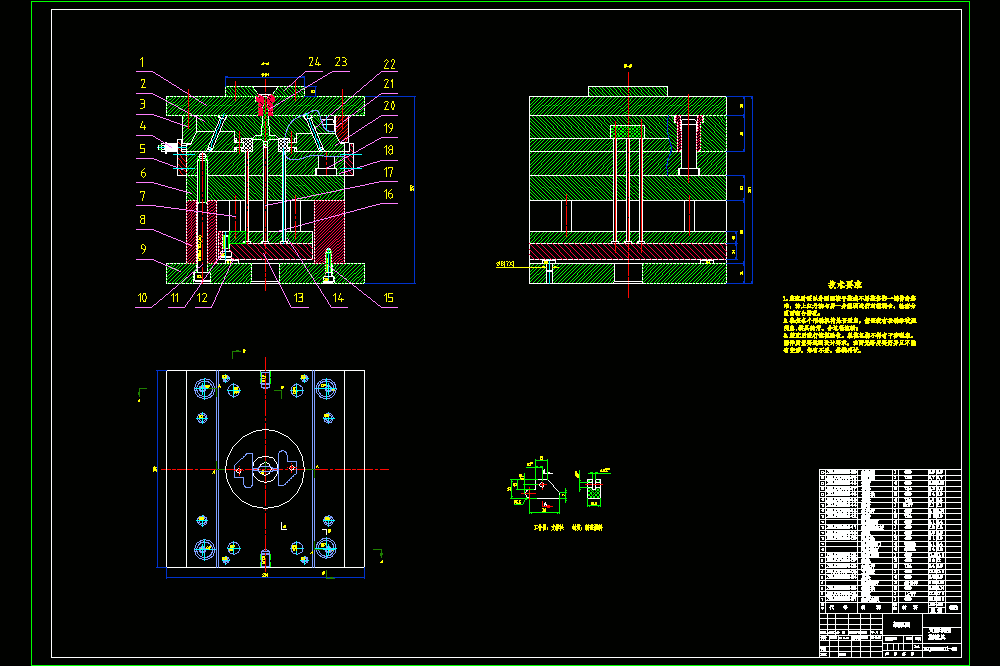Click the top-left guide pin circle in the plan view
Viewport: 1000px width, 666px height.
(x=204, y=388)
